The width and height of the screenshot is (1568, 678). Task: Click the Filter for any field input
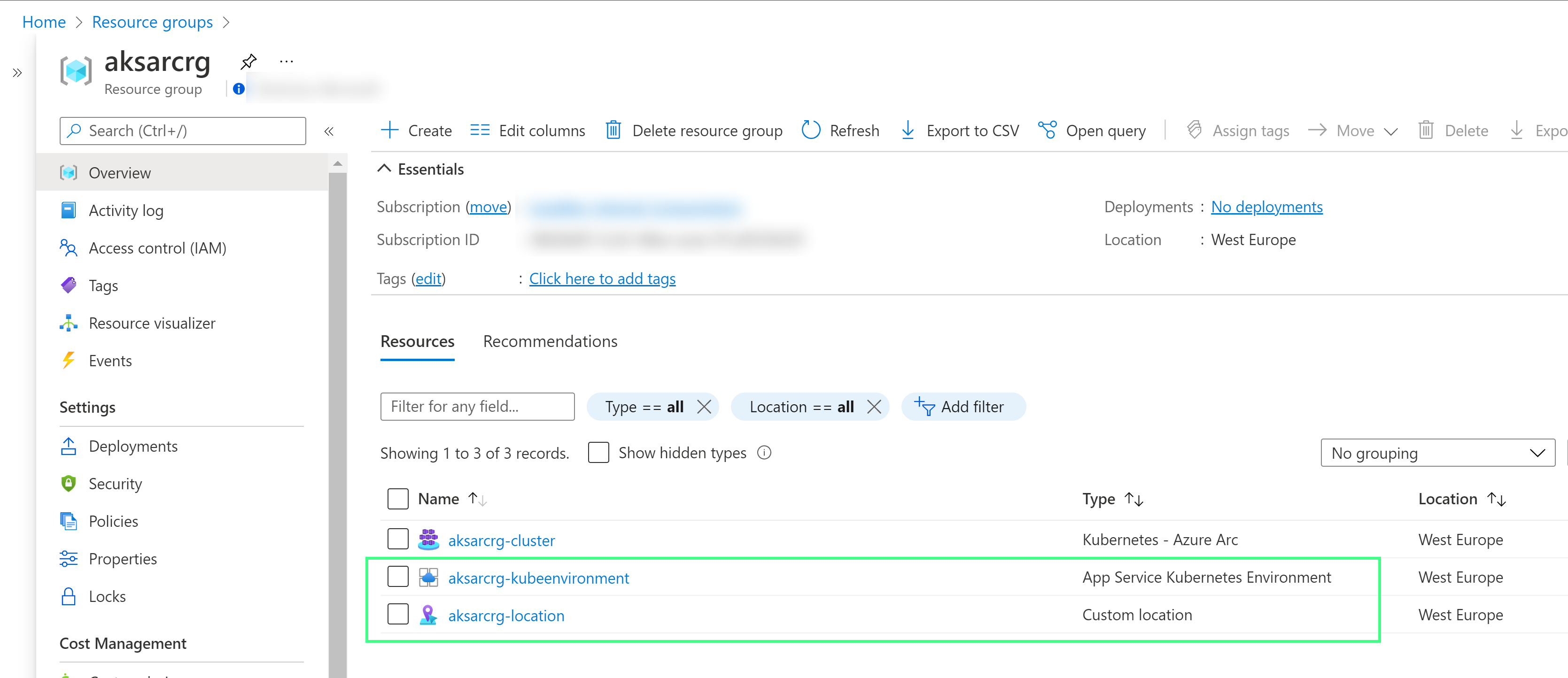pos(478,406)
